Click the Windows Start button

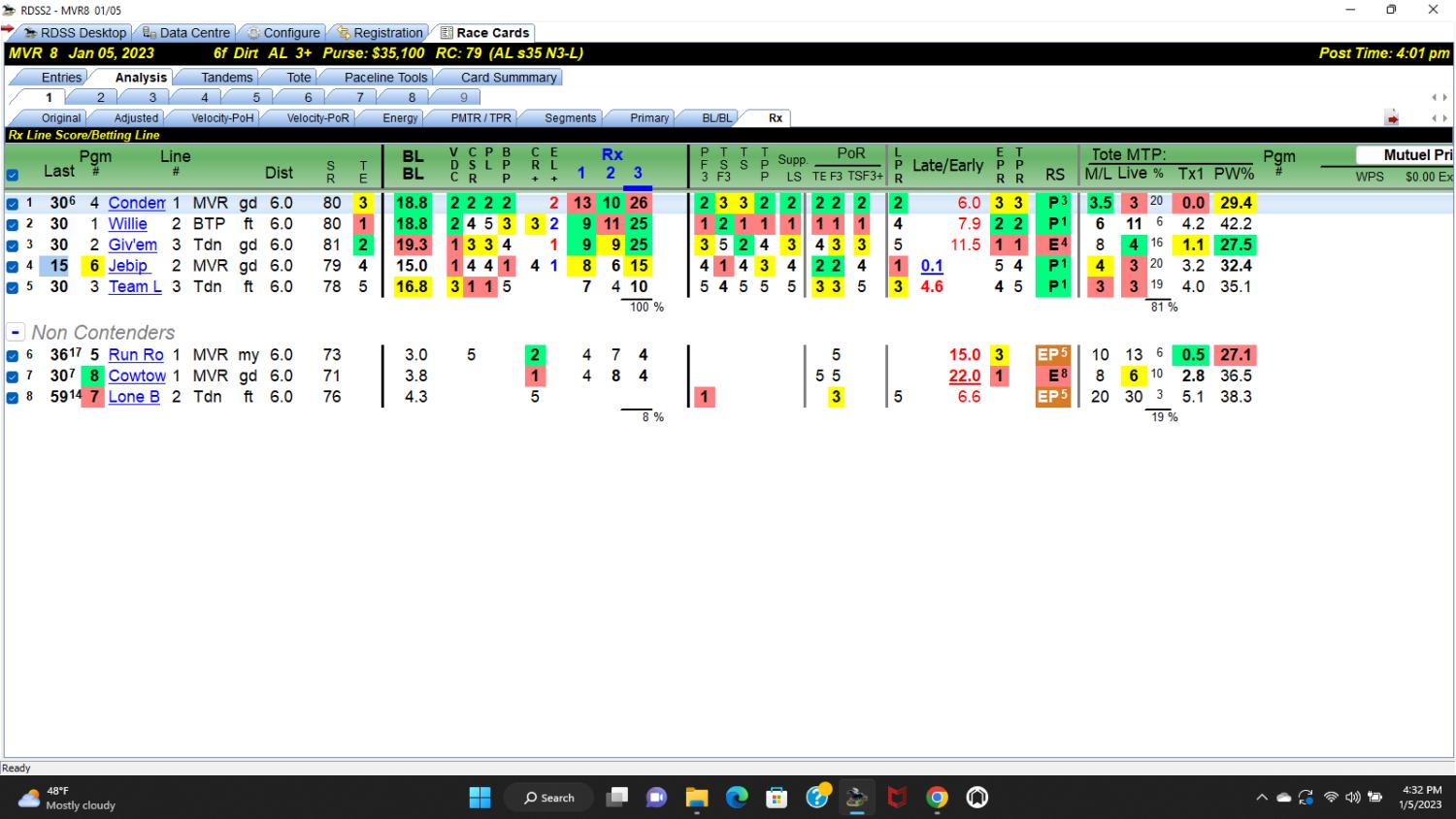click(x=480, y=798)
